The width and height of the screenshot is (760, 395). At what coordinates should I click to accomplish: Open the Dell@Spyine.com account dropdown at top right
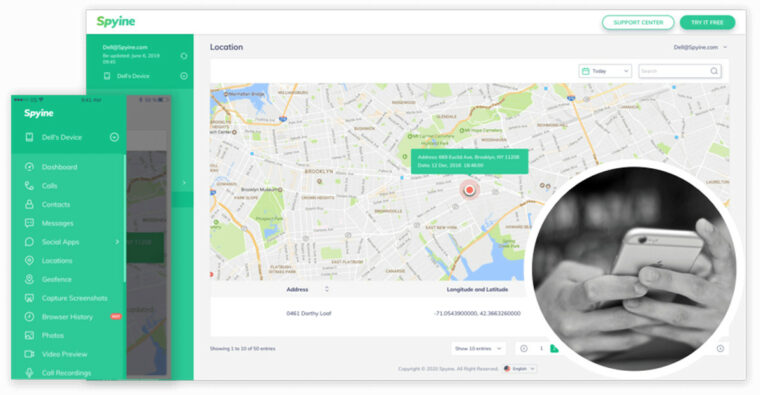(x=700, y=47)
